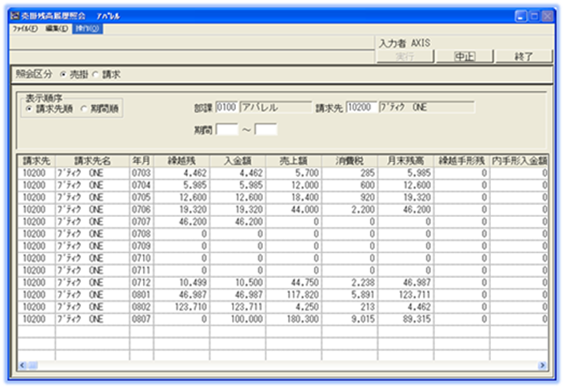
Task: Click the 消費税 column header
Action: pyautogui.click(x=350, y=161)
